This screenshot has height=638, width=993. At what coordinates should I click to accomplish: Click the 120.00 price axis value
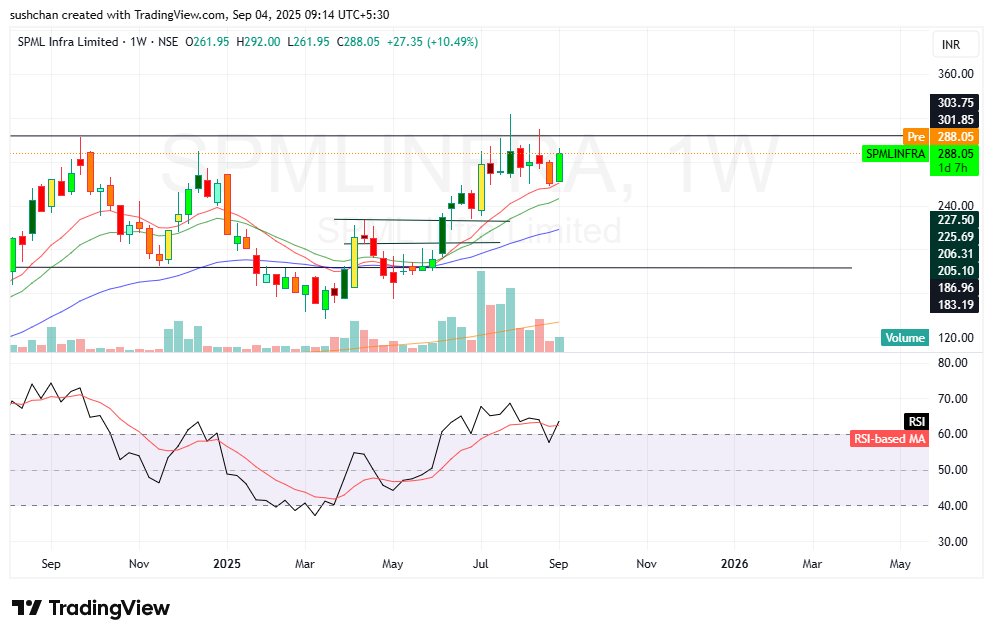coord(955,338)
